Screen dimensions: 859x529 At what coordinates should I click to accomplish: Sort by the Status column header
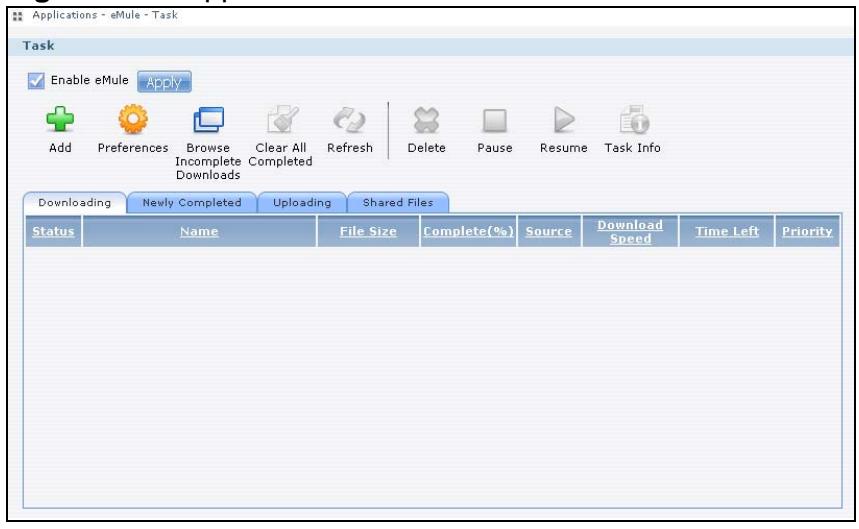[x=53, y=232]
